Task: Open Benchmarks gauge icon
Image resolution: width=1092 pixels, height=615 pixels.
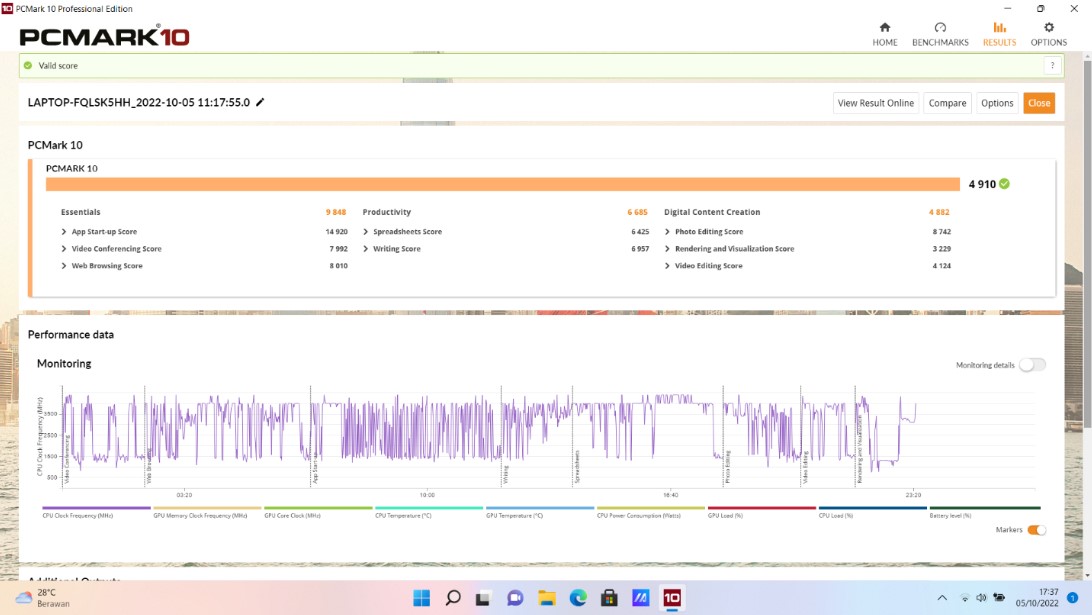Action: (x=940, y=28)
